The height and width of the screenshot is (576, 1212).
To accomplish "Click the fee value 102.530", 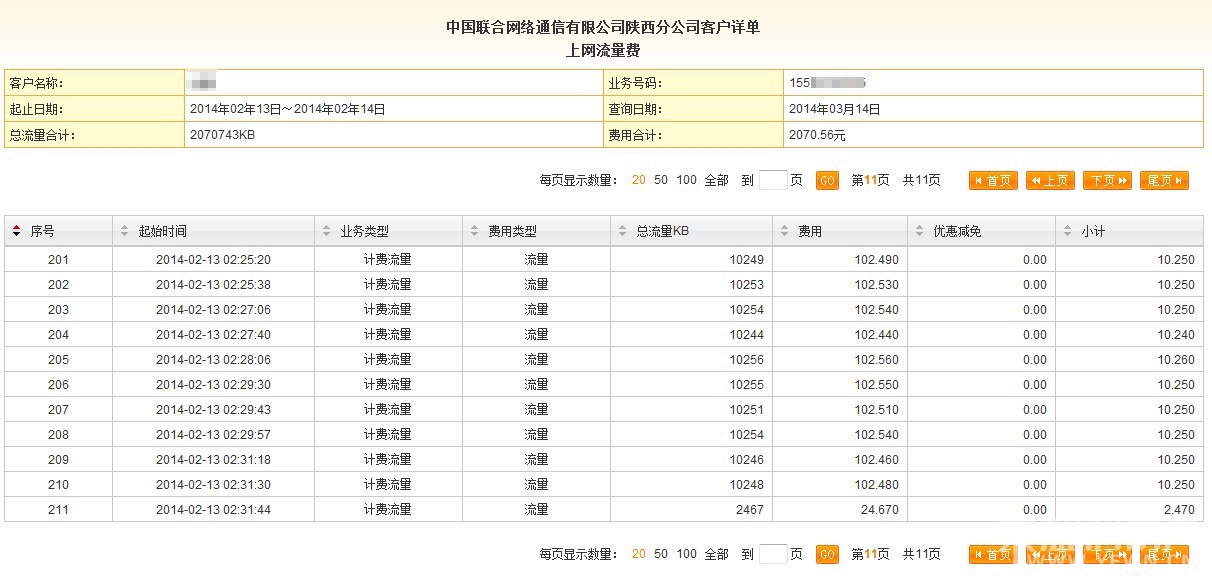I will click(876, 285).
